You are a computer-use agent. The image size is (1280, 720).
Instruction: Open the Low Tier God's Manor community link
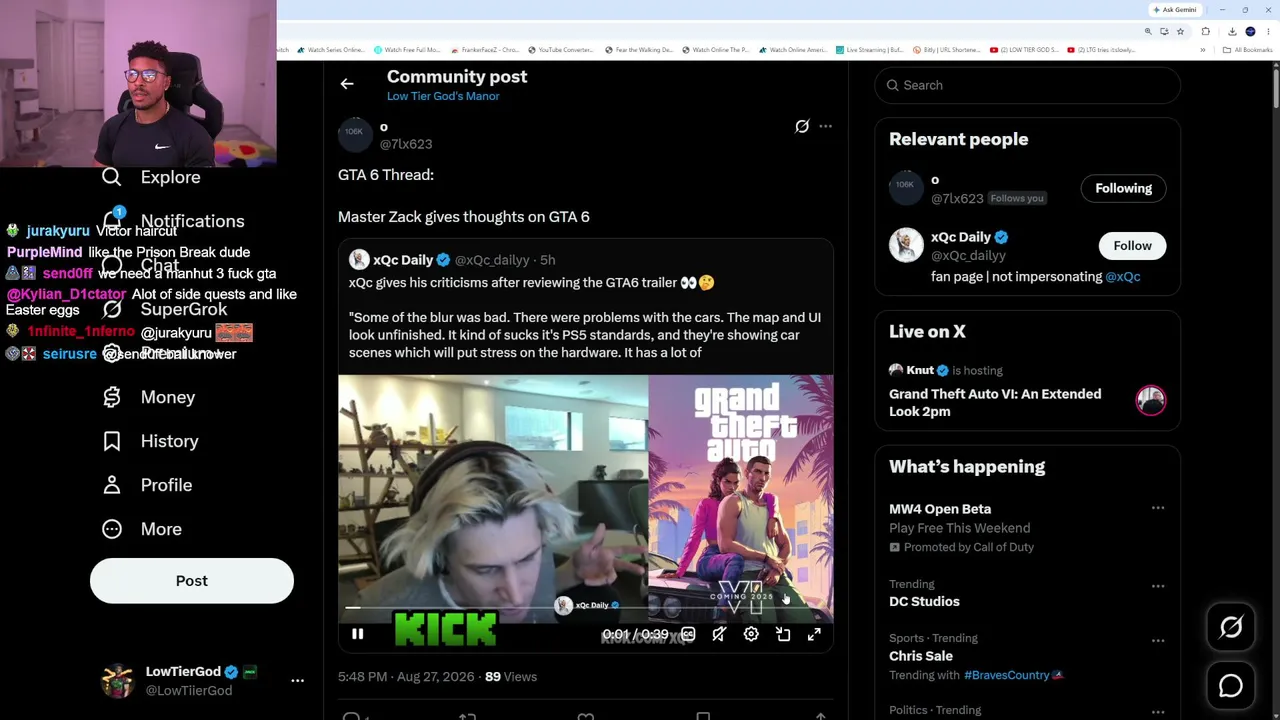(x=443, y=96)
